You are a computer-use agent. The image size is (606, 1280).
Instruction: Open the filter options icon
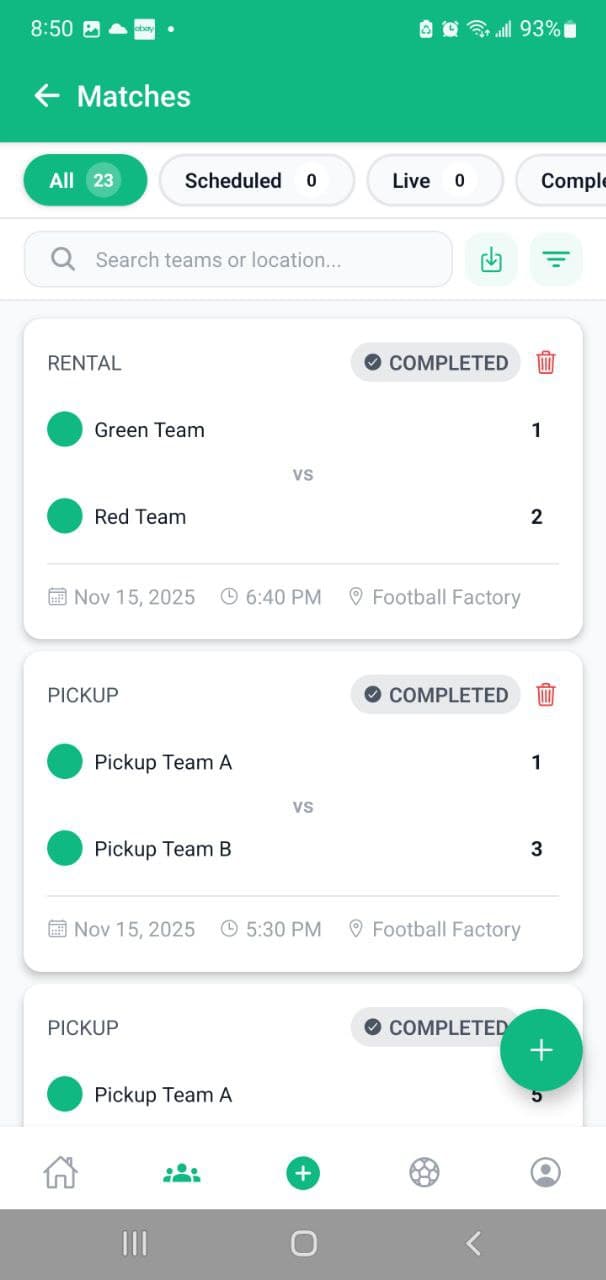click(556, 258)
